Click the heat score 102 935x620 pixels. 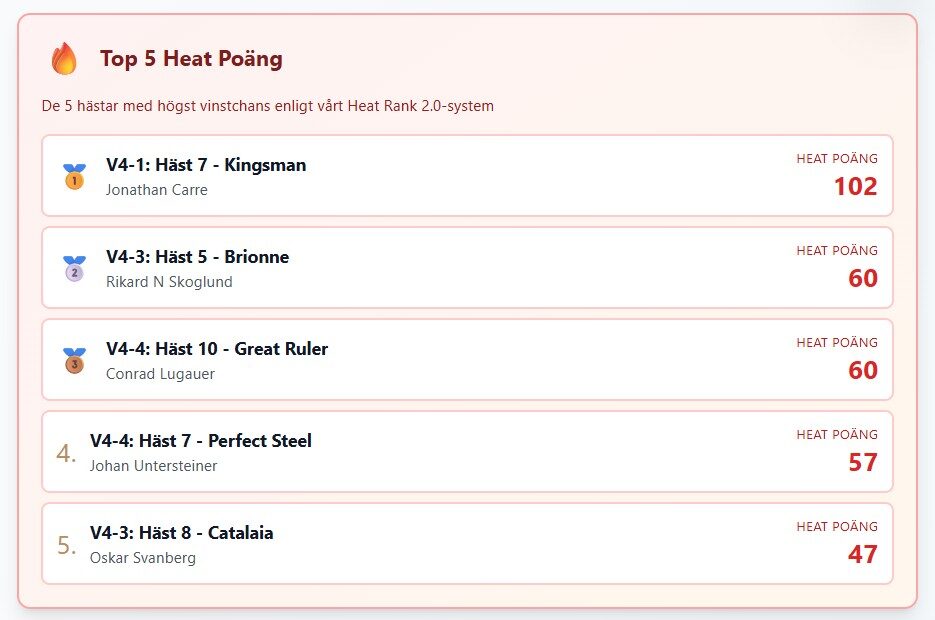855,186
